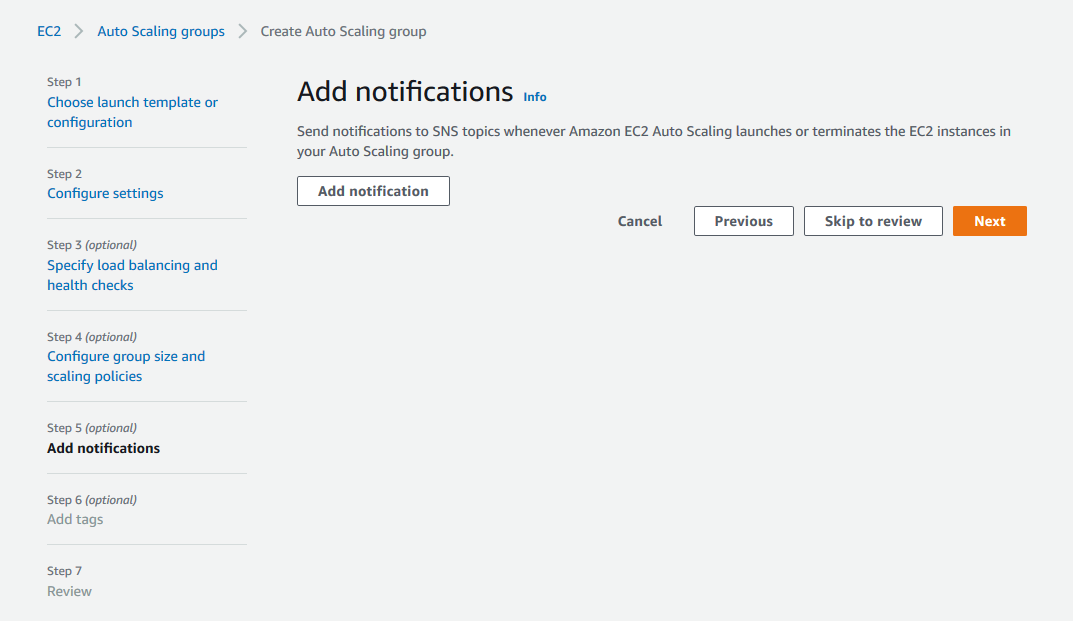The image size is (1073, 621).
Task: Go to the EC2 breadcrumb link
Action: [x=49, y=31]
